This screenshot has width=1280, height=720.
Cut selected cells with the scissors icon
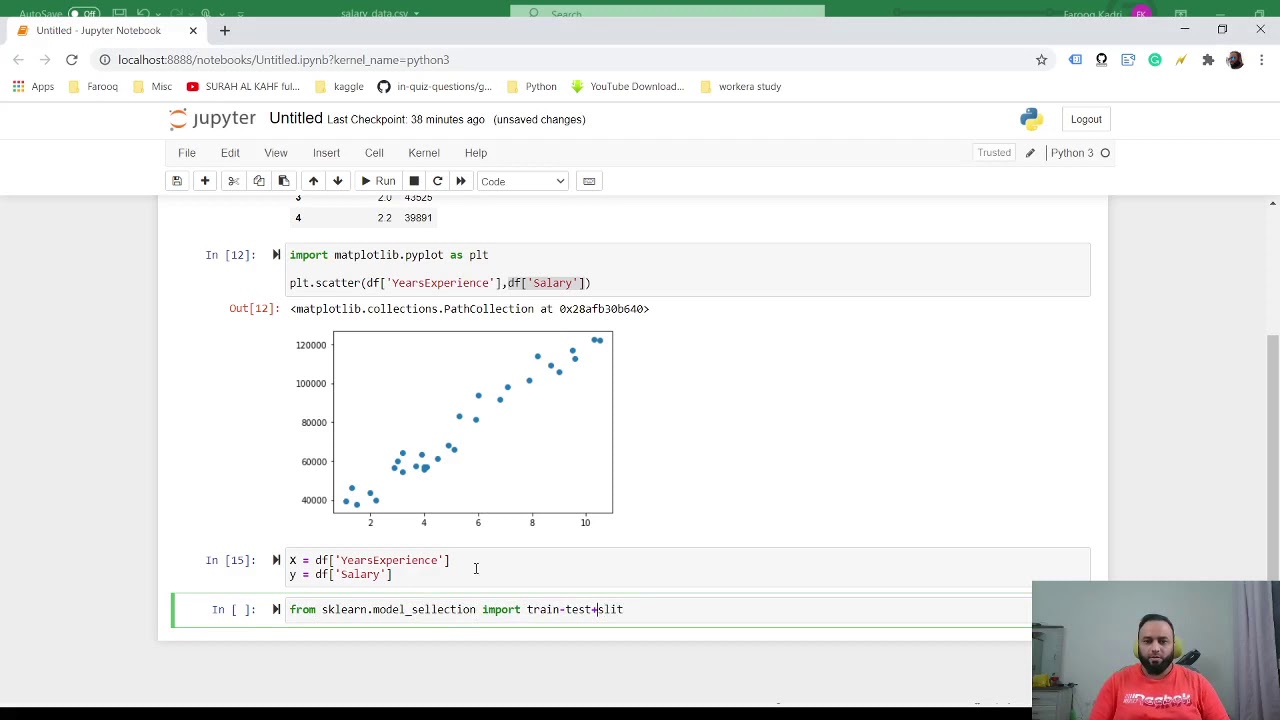(233, 181)
